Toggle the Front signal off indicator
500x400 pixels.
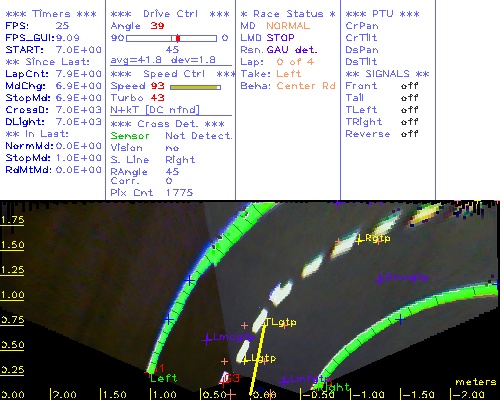(410, 86)
